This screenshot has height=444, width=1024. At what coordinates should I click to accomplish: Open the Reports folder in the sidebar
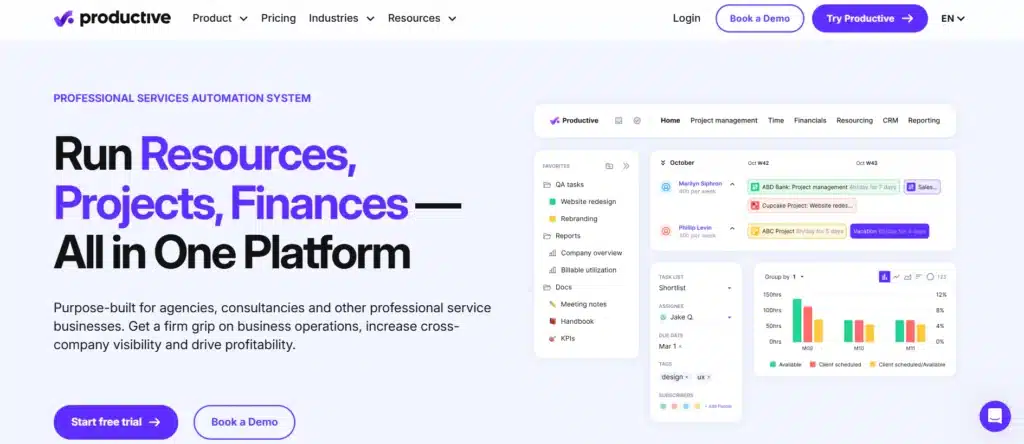tap(562, 236)
